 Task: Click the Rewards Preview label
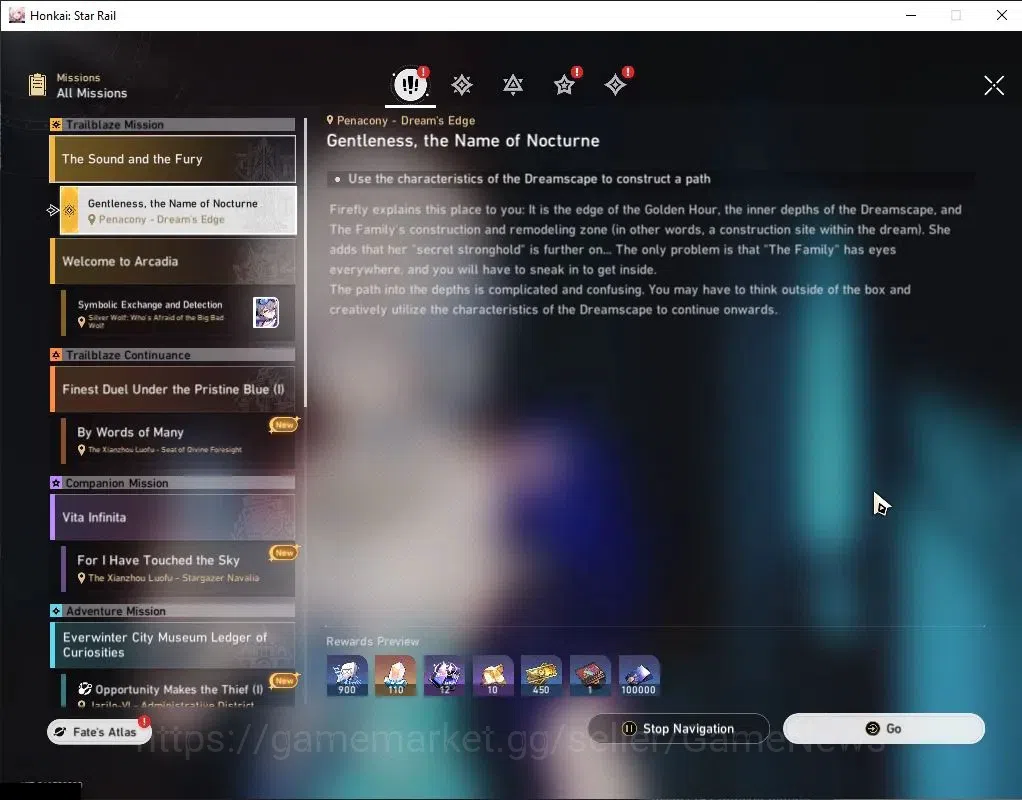[x=372, y=642]
